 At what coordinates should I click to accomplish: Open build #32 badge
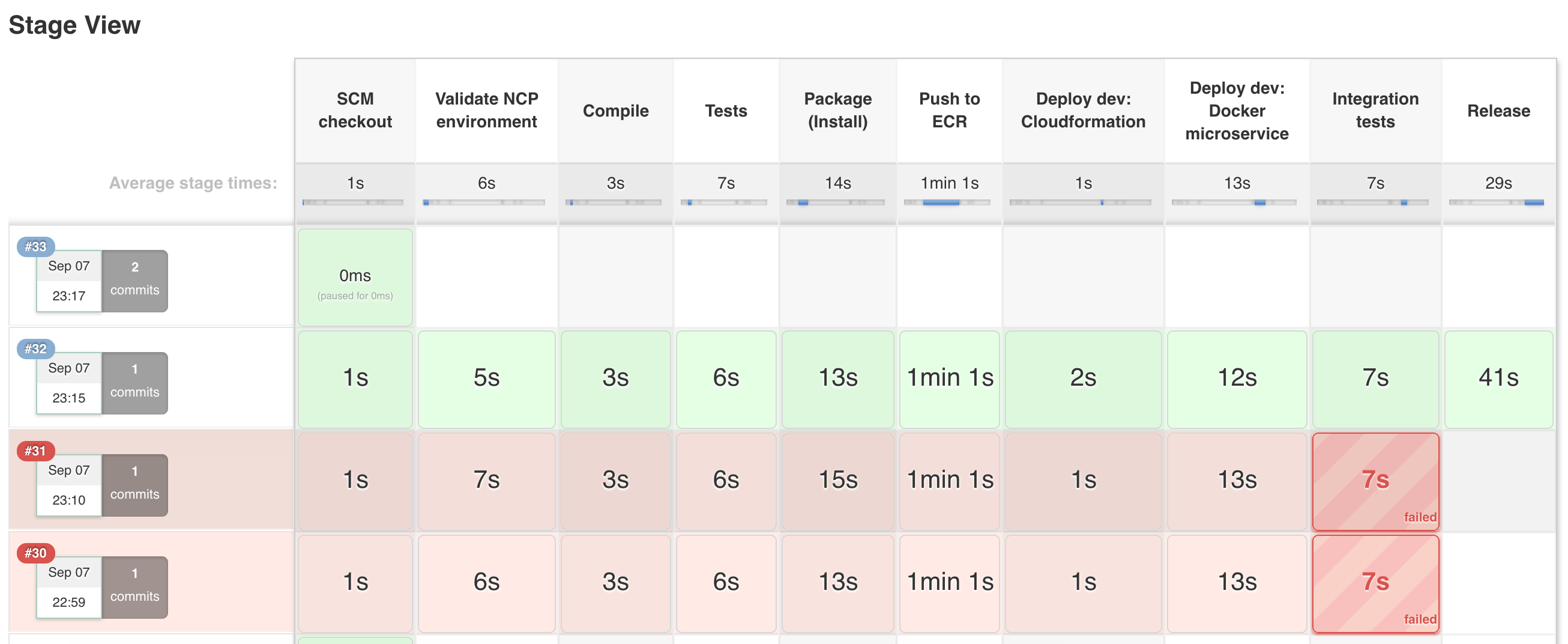tap(36, 349)
